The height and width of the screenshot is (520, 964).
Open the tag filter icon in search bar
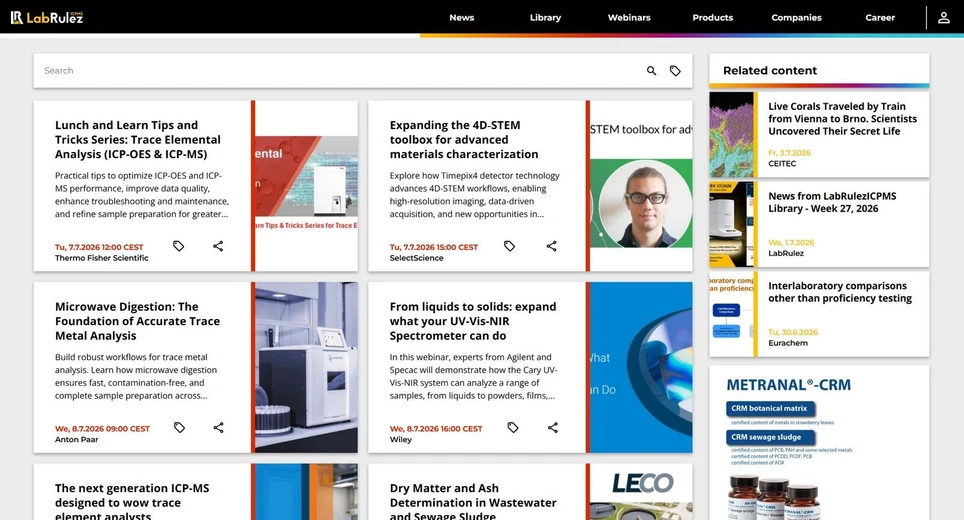(675, 71)
